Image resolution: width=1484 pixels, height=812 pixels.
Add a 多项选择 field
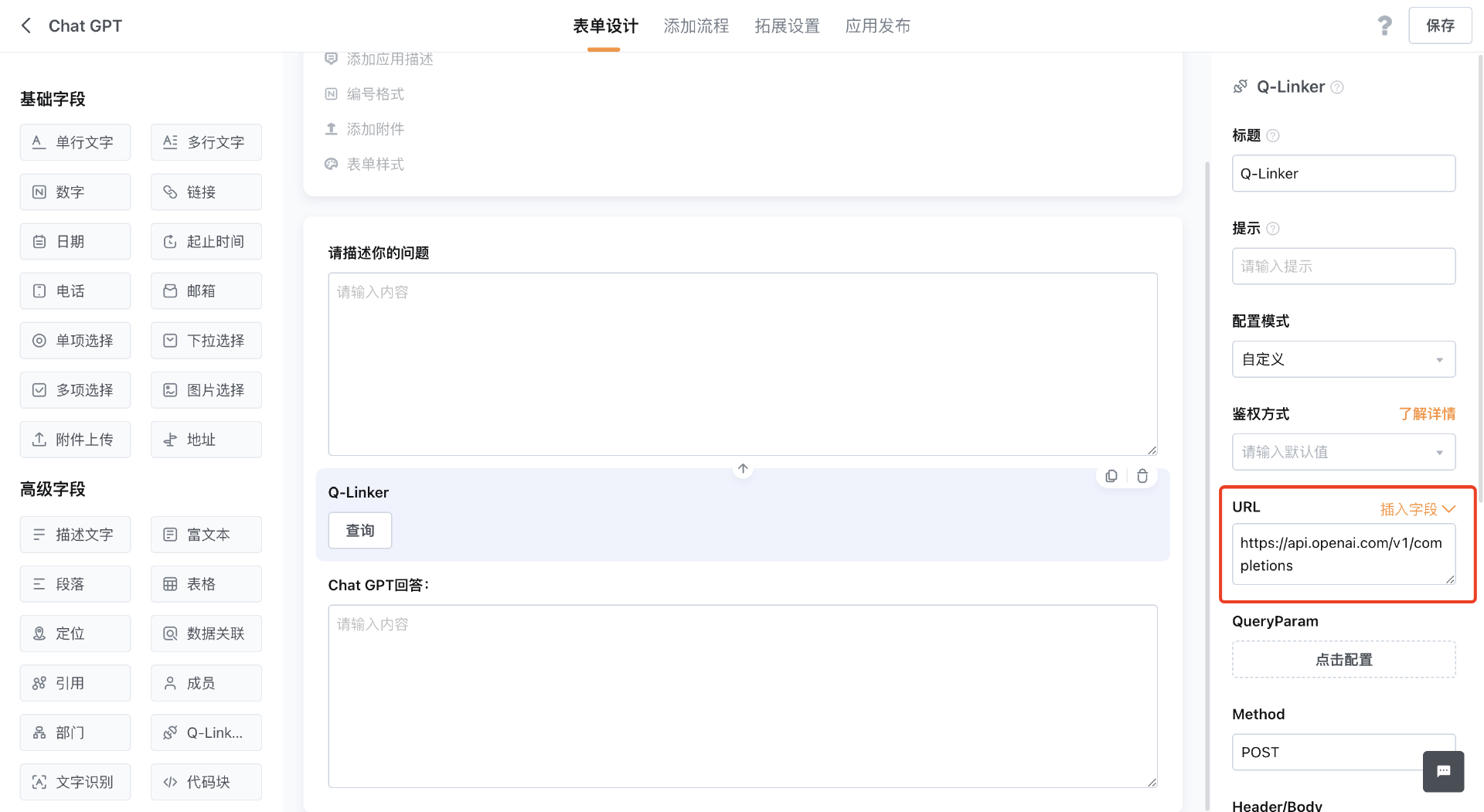[75, 389]
